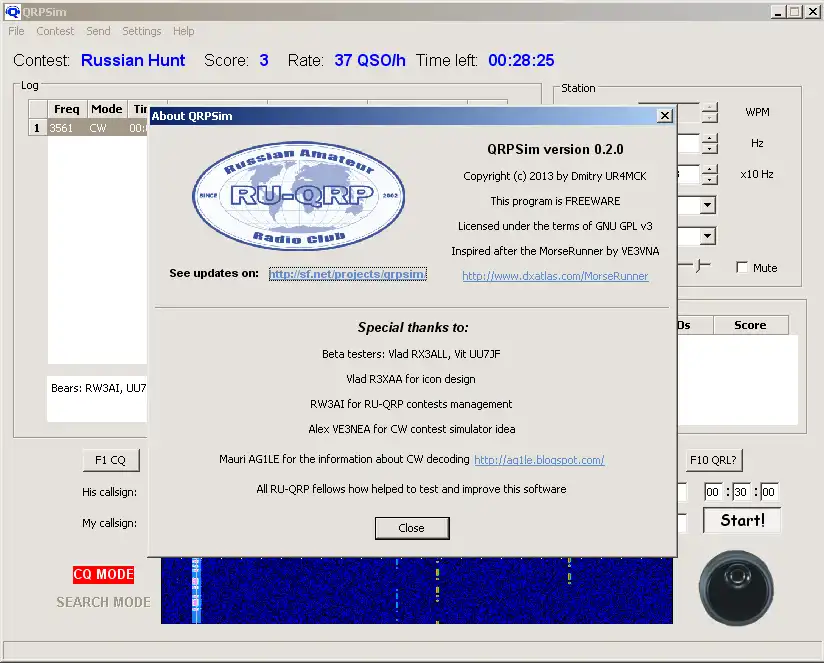Select log row 1 with 3561 CW
The width and height of the screenshot is (824, 663).
89,128
